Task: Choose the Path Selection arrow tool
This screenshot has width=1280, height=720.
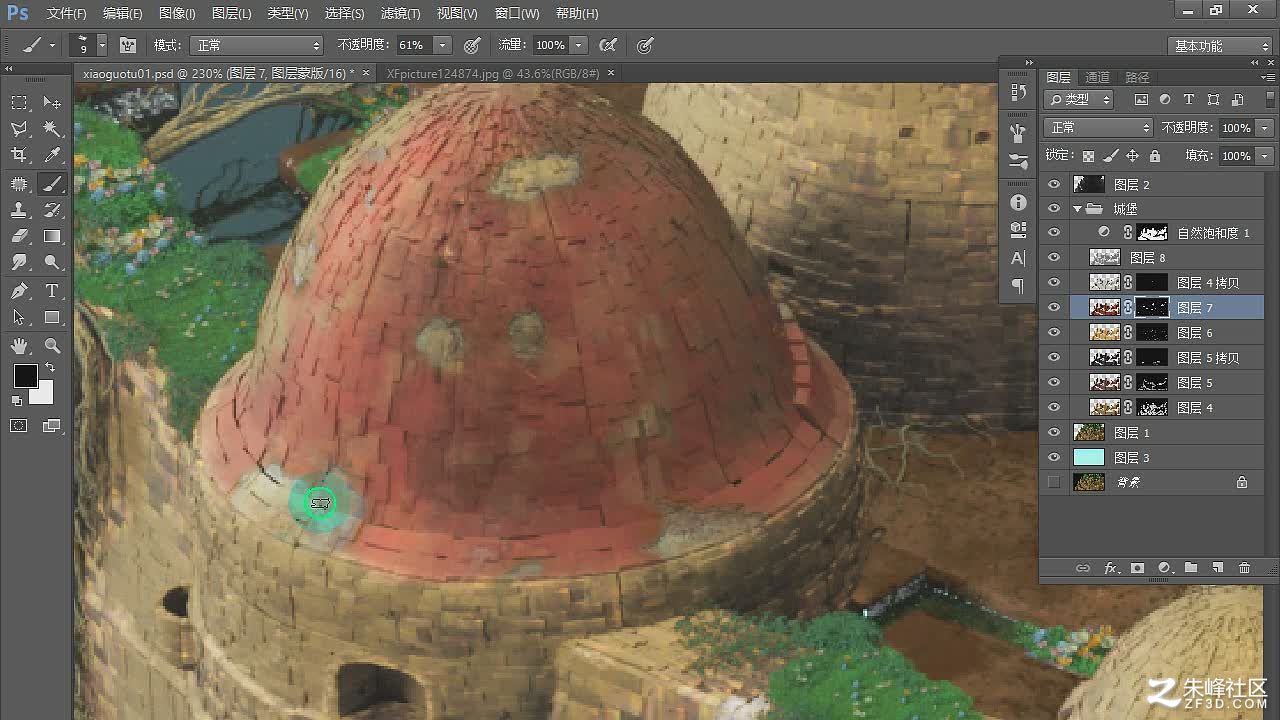Action: (x=19, y=317)
